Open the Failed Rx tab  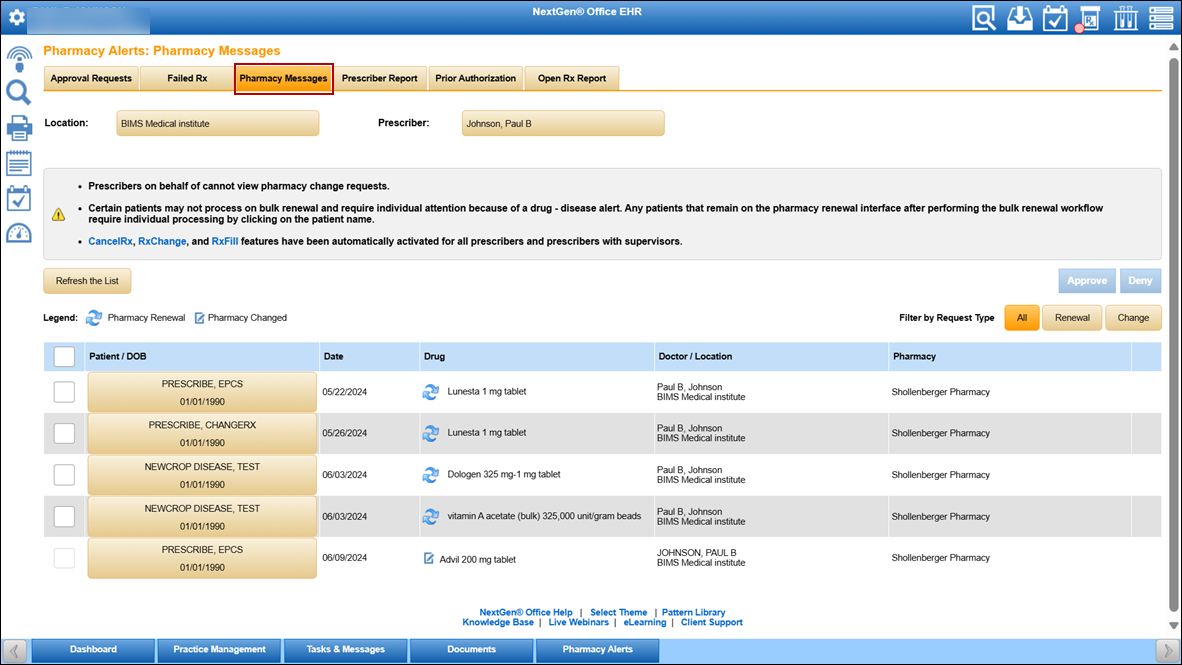(x=187, y=78)
